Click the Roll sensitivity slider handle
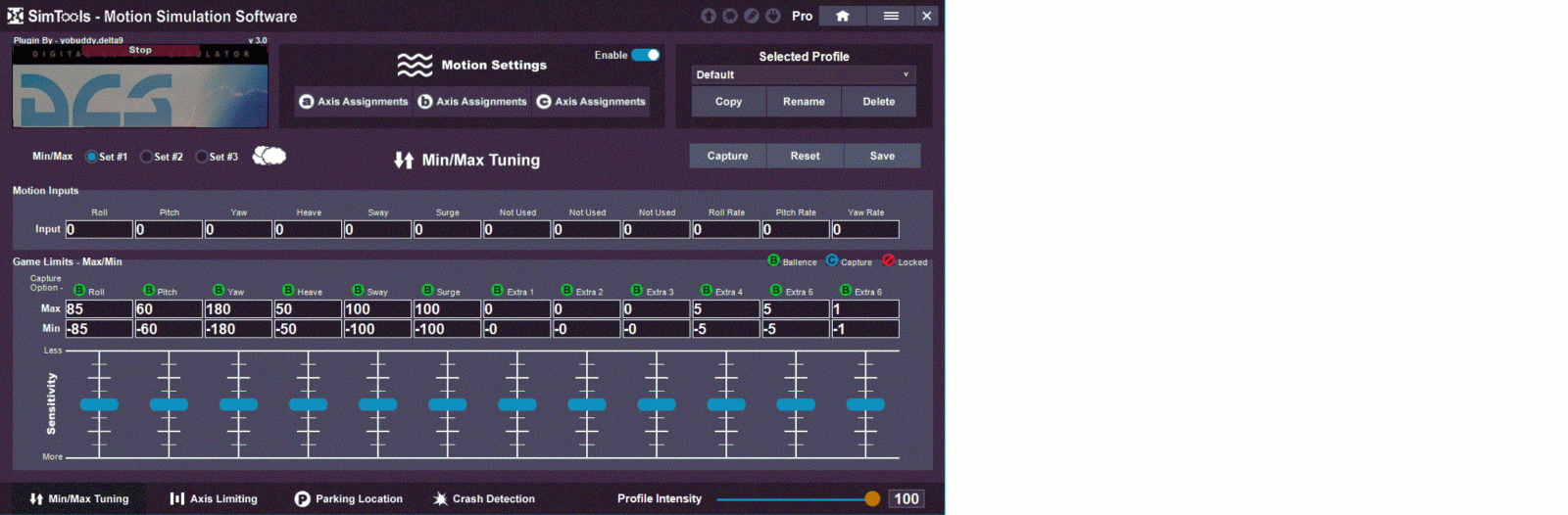The image size is (1568, 515). (x=99, y=404)
